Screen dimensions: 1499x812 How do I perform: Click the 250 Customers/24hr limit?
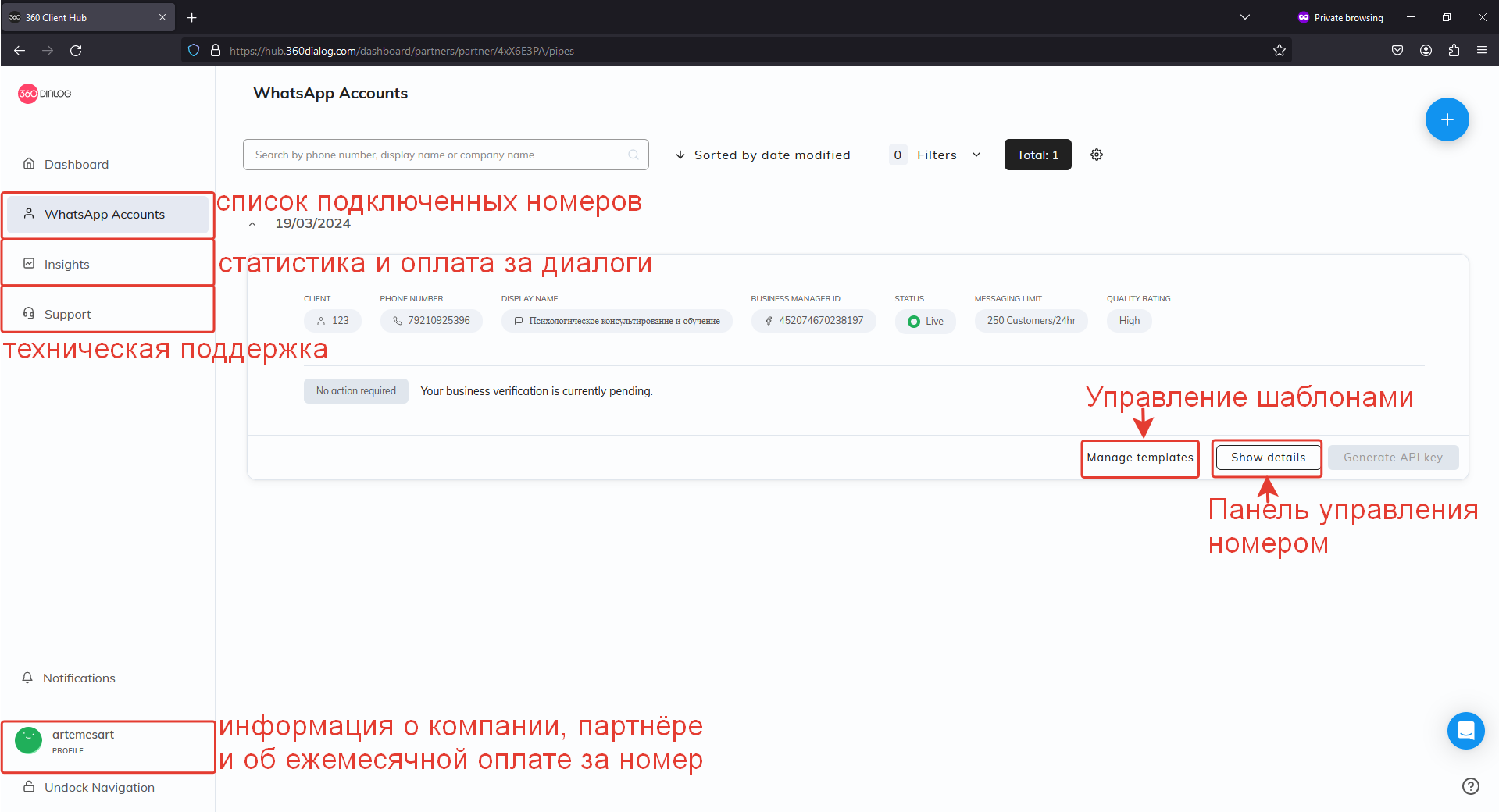(x=1031, y=321)
